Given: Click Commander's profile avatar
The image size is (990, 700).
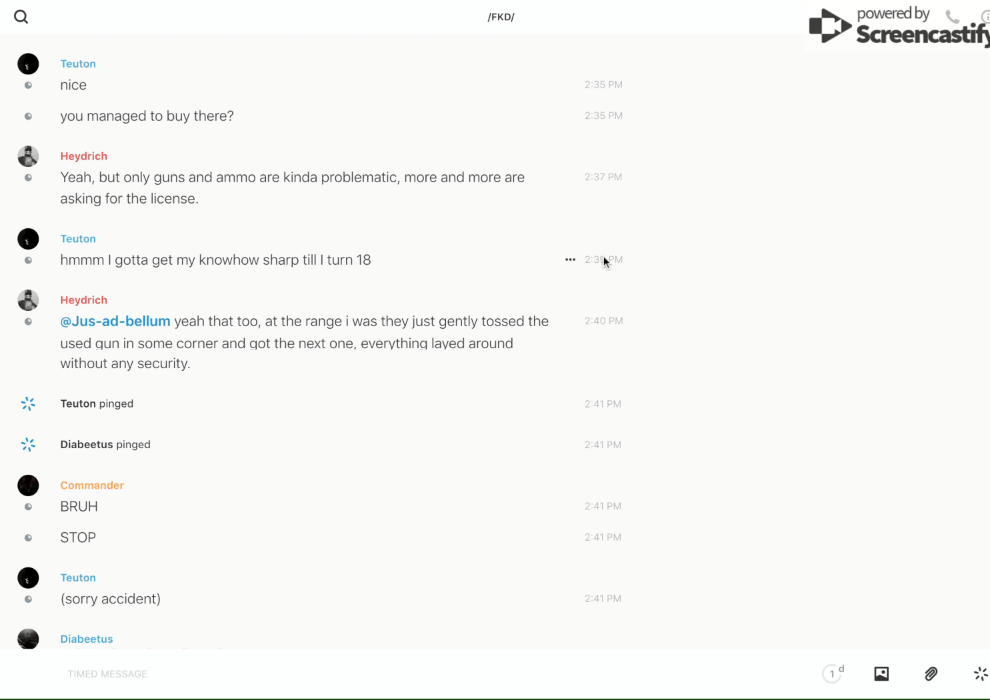Looking at the screenshot, I should (28, 486).
